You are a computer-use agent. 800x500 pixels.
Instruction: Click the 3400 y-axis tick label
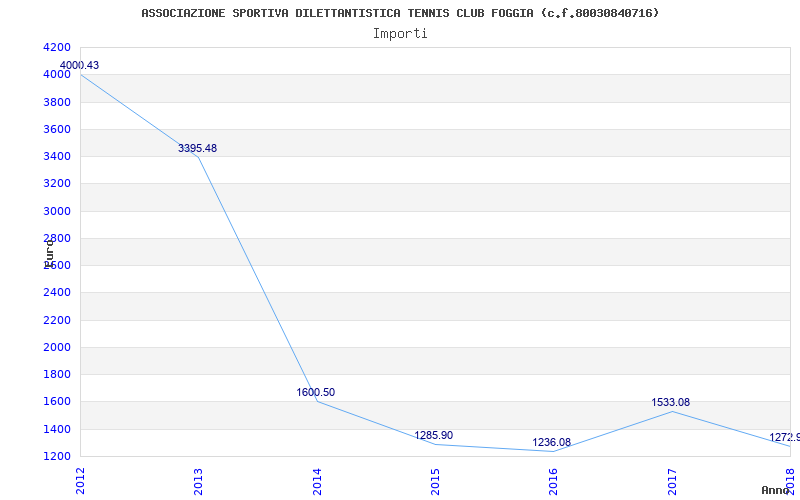coord(57,156)
